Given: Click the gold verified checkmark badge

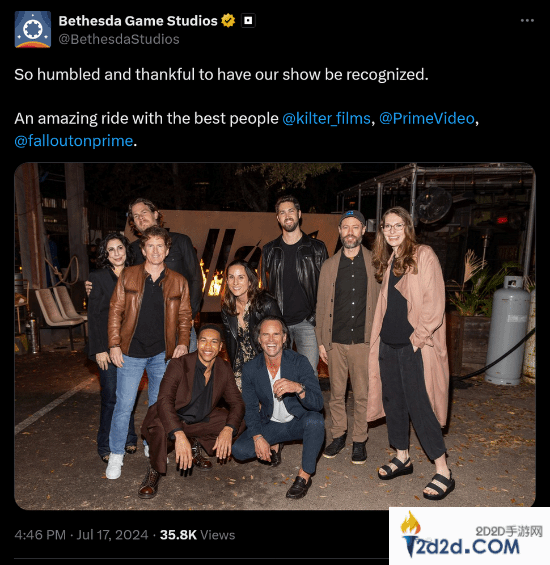Looking at the screenshot, I should click(228, 21).
